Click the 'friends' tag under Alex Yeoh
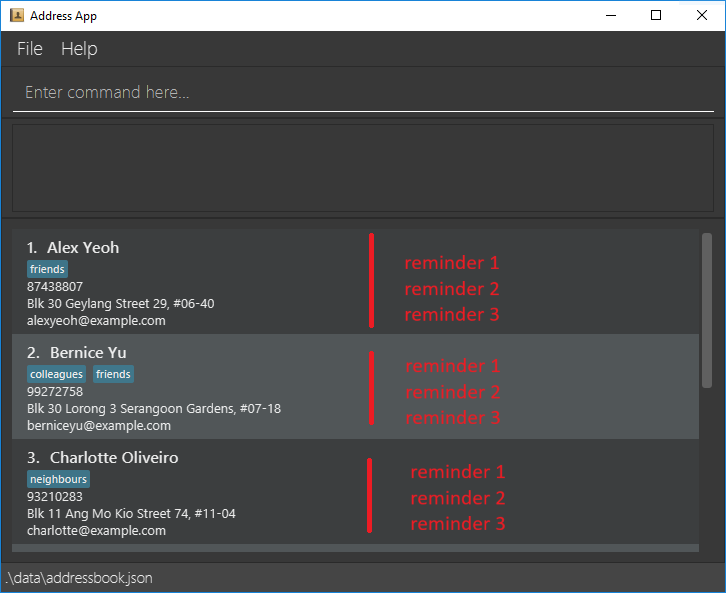This screenshot has height=593, width=726. (x=47, y=269)
